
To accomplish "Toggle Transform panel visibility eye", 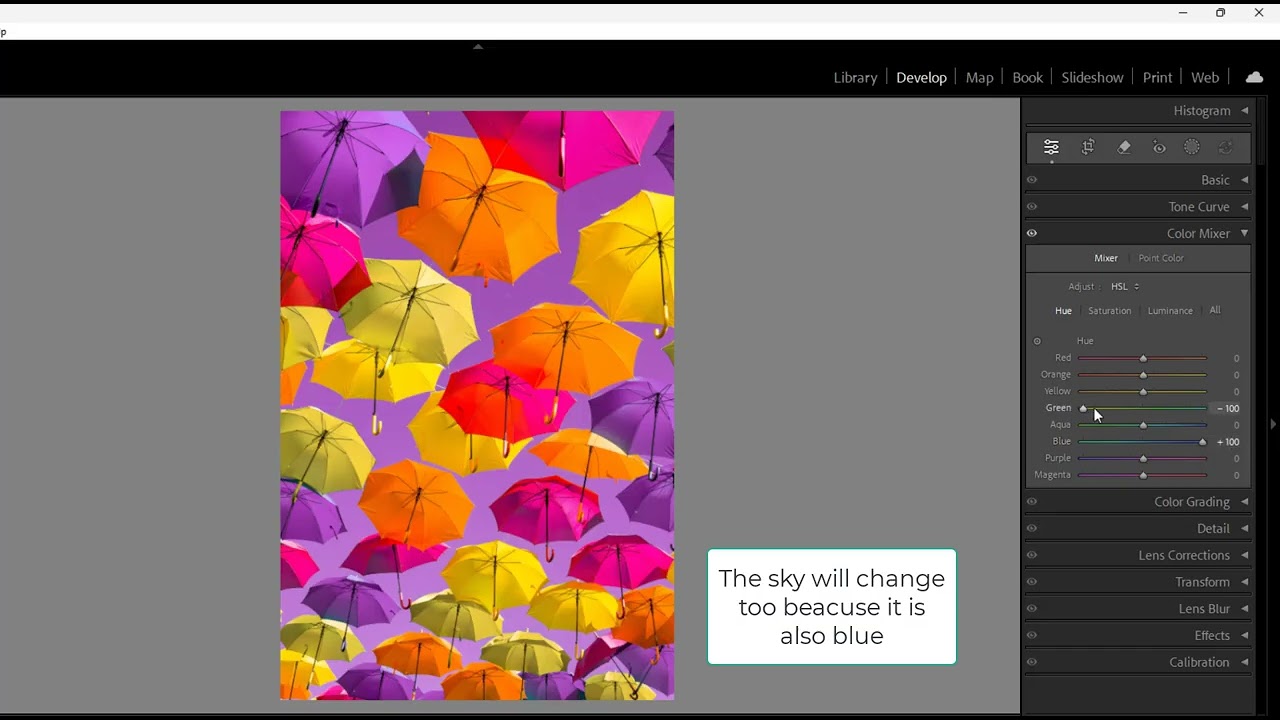I will (x=1032, y=582).
